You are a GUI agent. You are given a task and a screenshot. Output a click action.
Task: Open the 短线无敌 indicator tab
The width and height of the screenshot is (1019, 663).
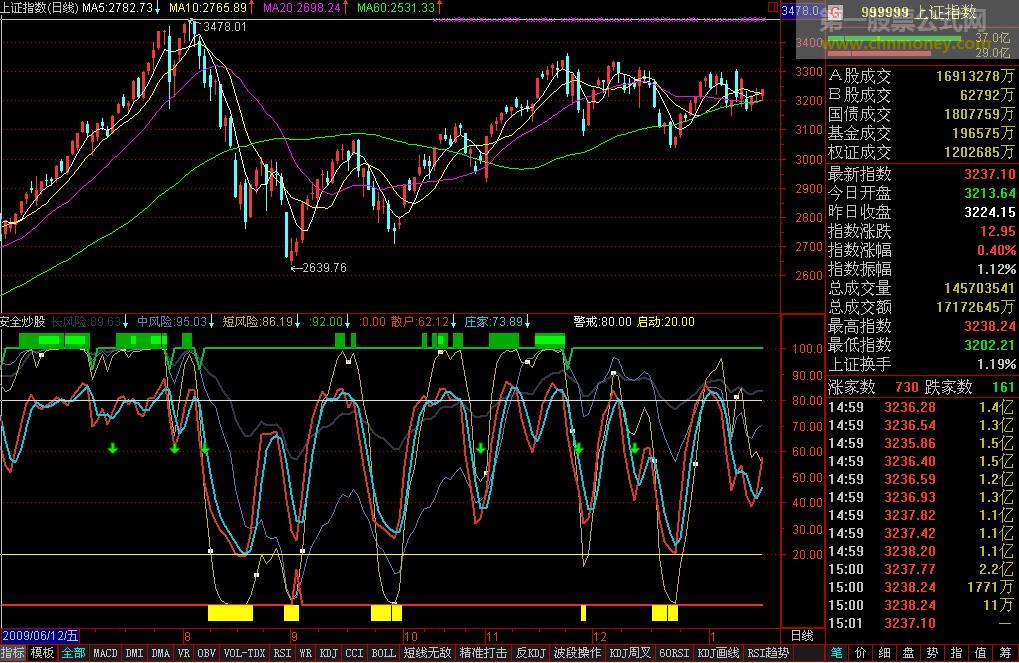(x=427, y=653)
